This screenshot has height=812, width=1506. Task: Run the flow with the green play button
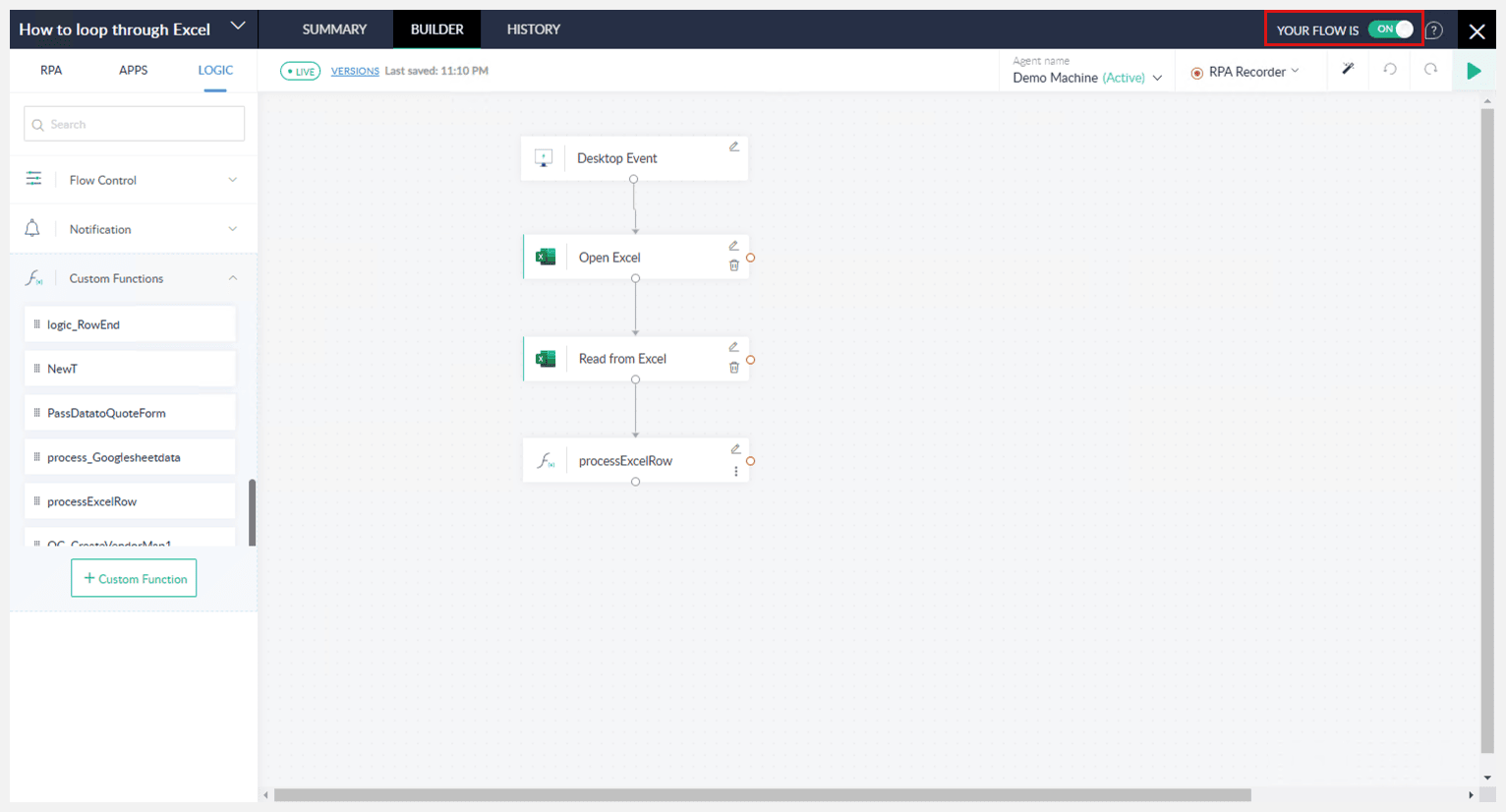click(1474, 71)
